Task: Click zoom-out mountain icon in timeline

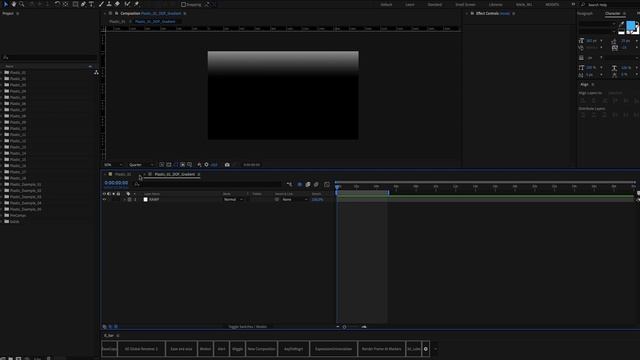Action: 338,327
